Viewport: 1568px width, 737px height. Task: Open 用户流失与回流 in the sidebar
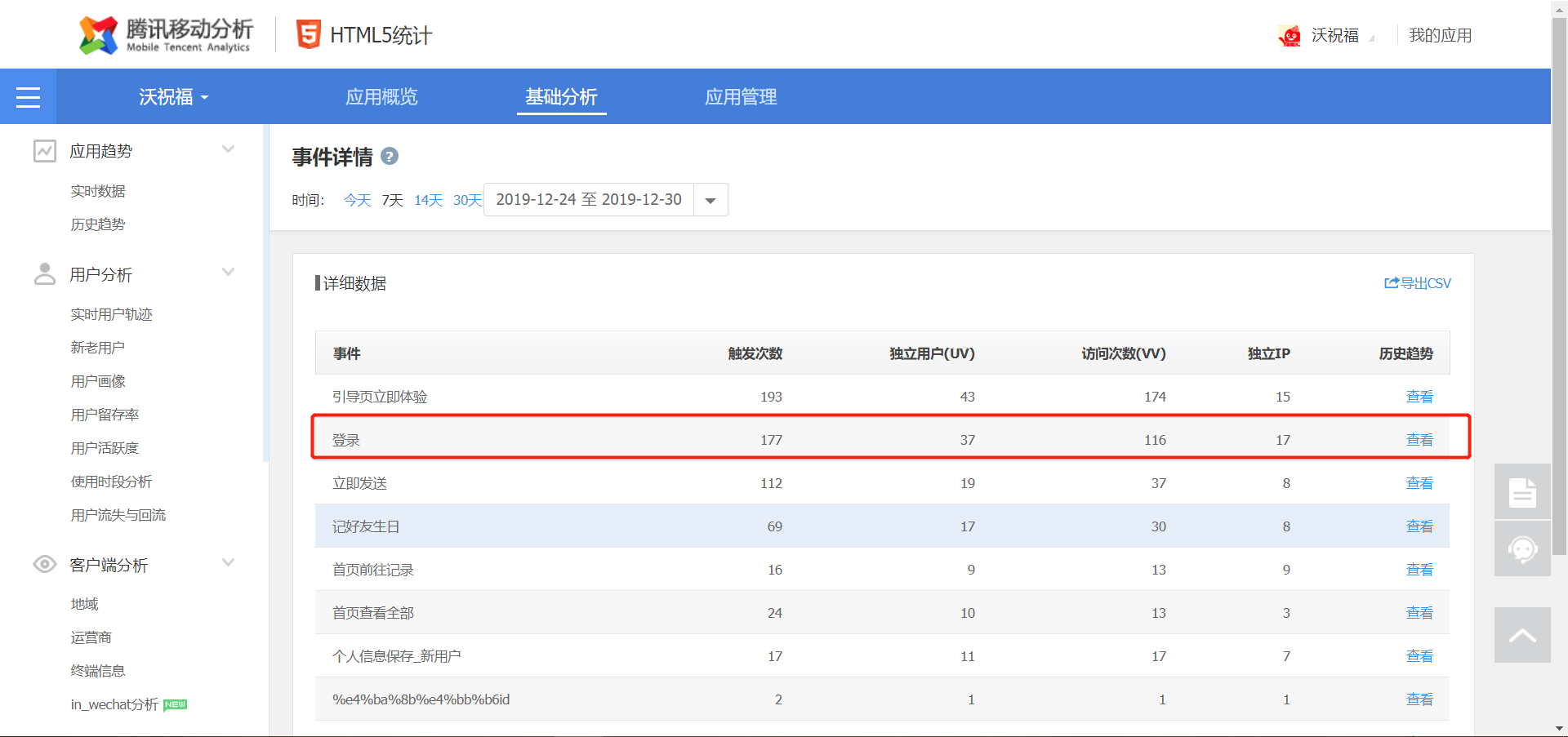click(x=118, y=515)
